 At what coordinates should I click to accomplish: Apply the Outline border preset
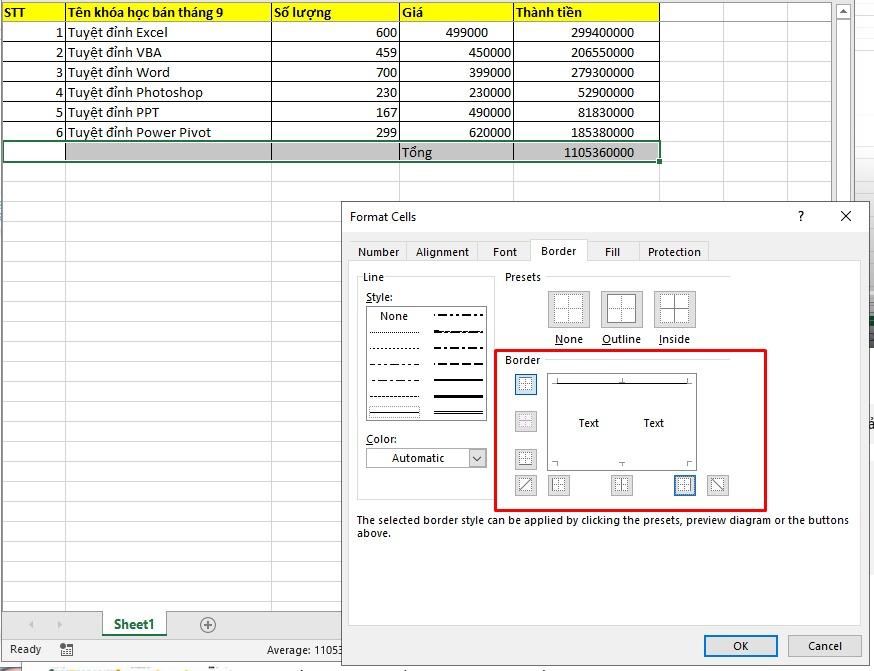tap(620, 312)
